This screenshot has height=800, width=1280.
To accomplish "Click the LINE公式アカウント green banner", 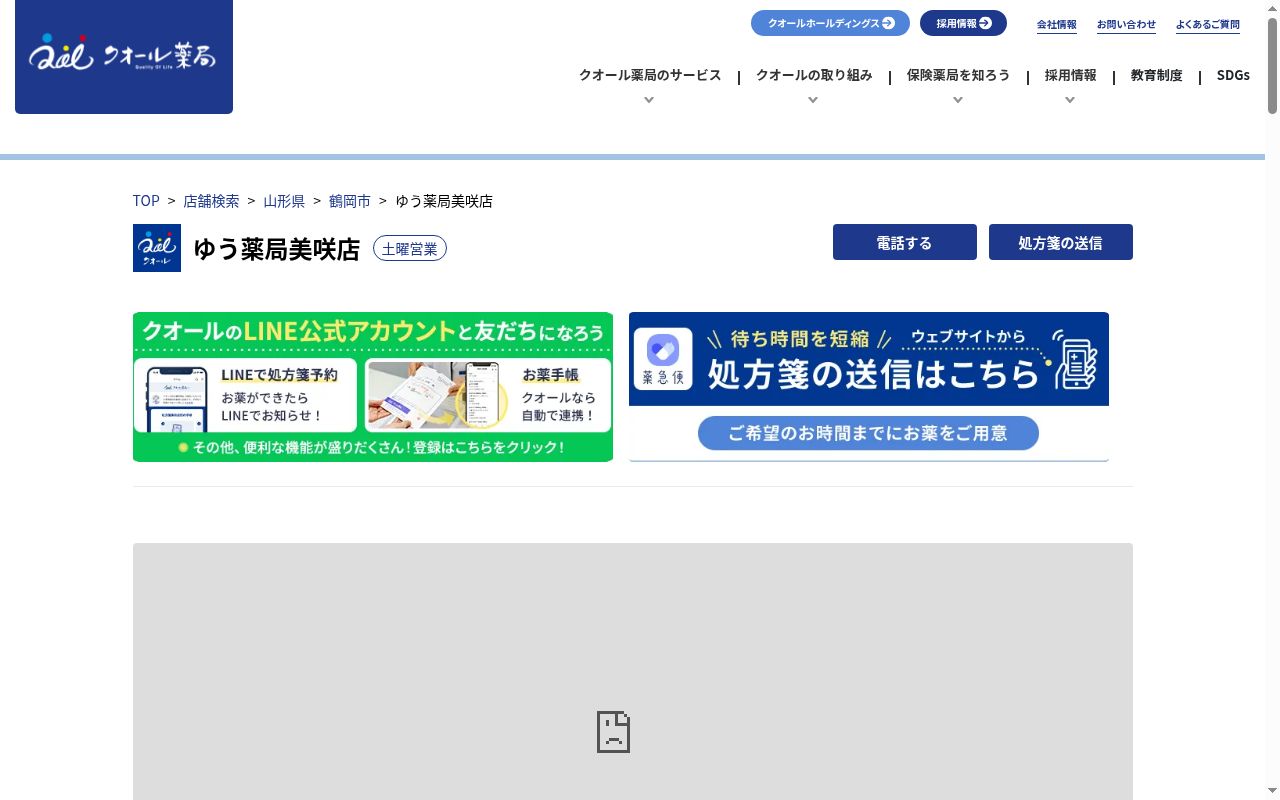I will point(373,387).
